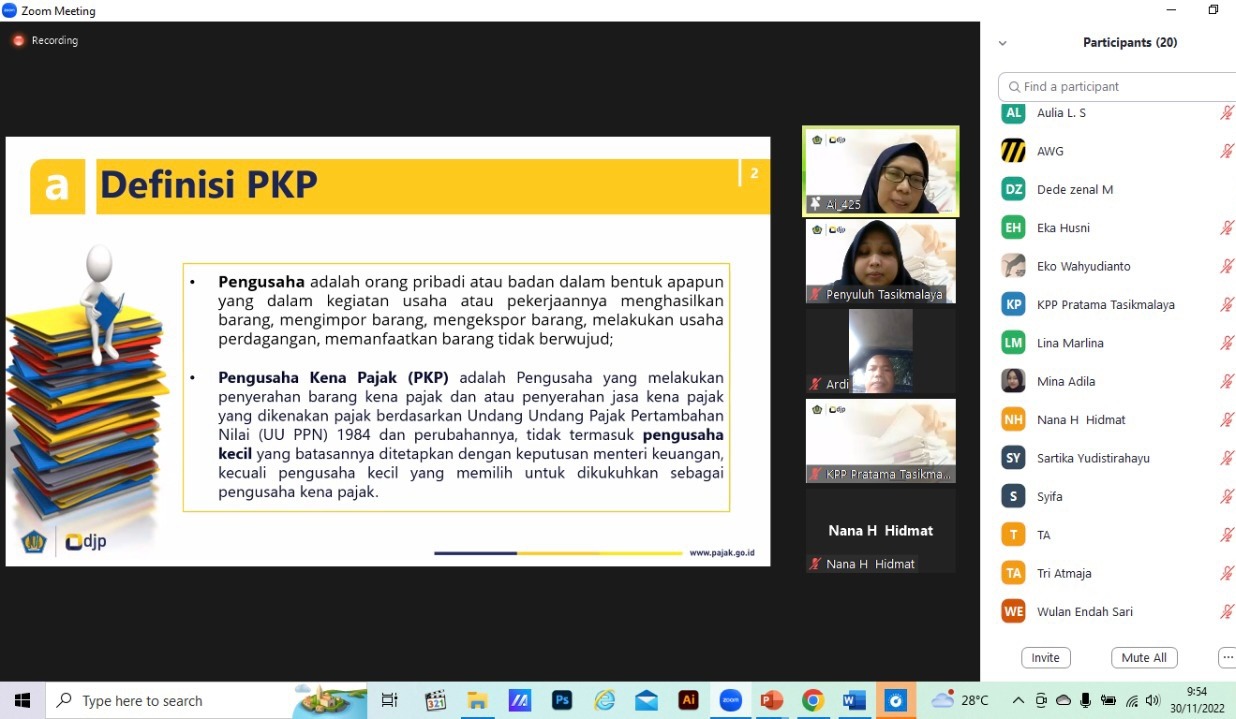Open Adobe Illustrator from the taskbar
This screenshot has width=1236, height=719.
click(x=688, y=701)
